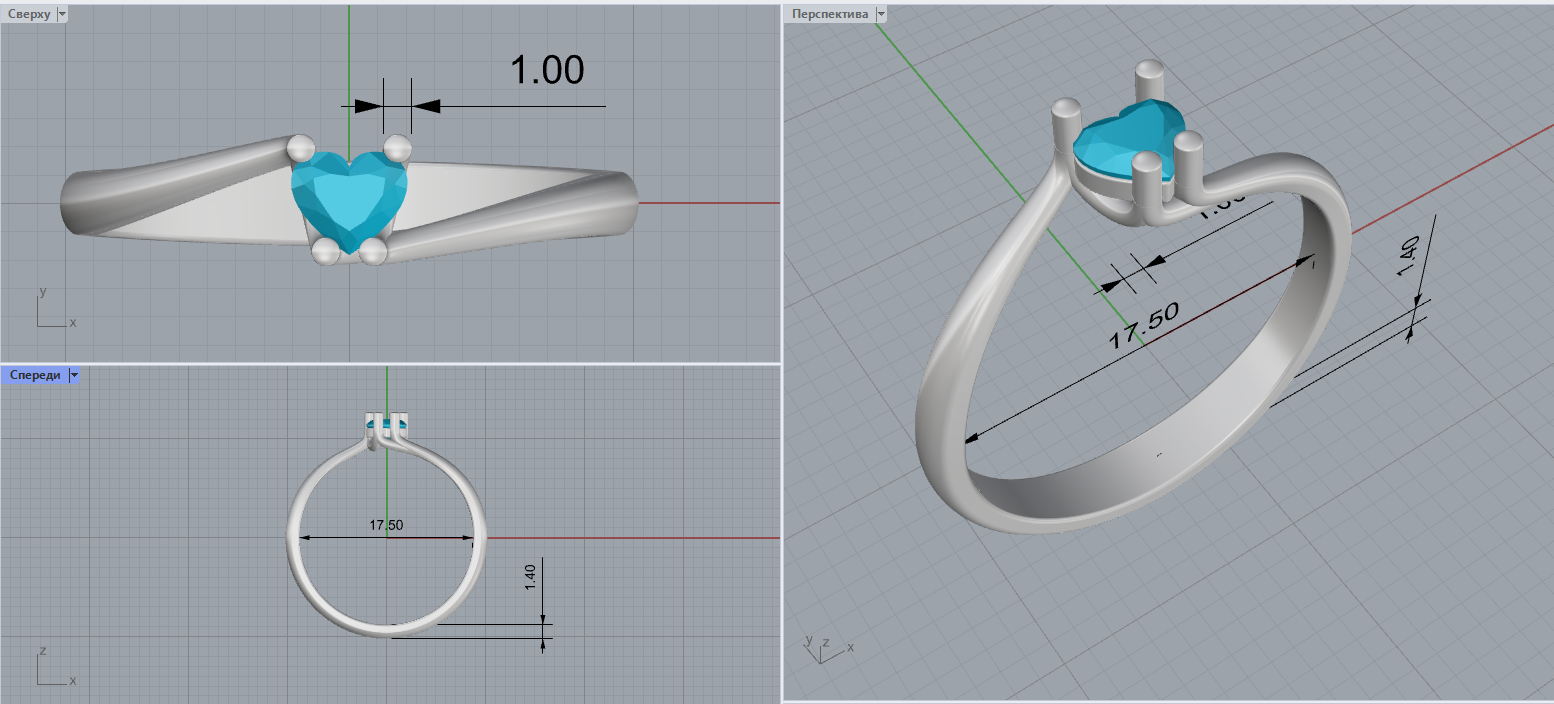This screenshot has width=1554, height=704.
Task: Select the blue heart gem in perspective view
Action: click(x=1125, y=140)
